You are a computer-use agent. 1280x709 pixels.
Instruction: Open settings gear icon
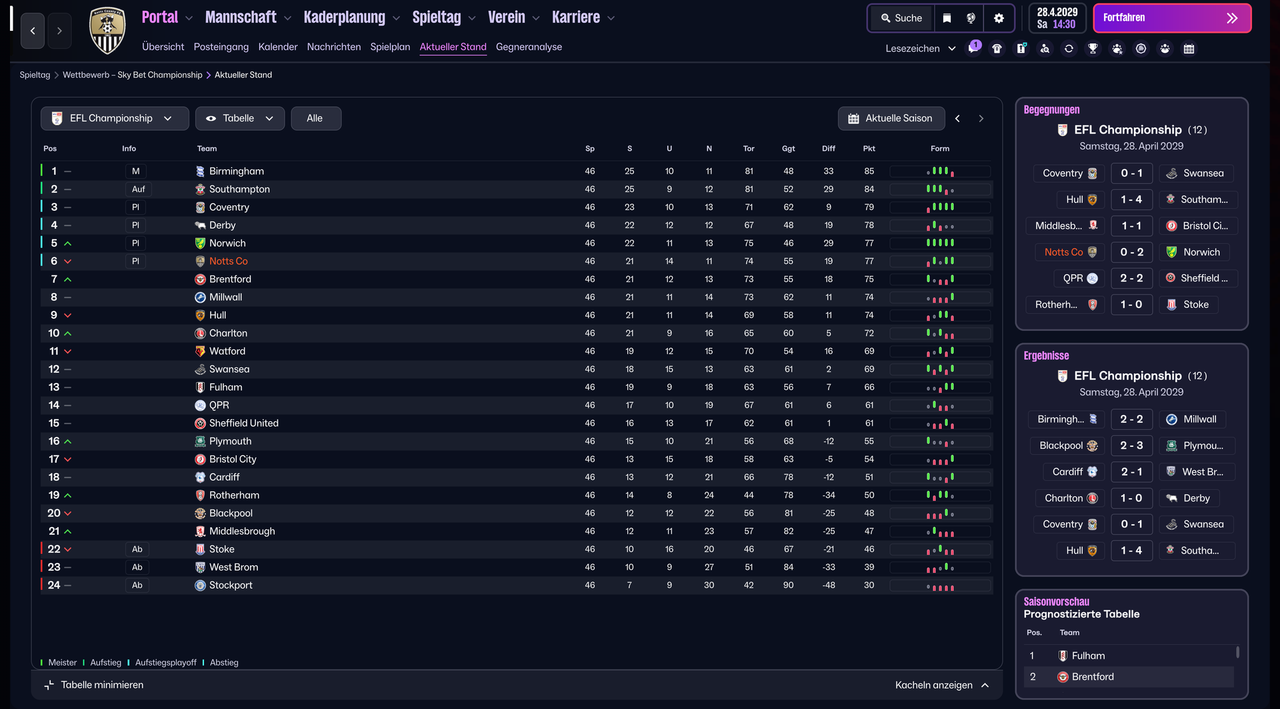999,18
